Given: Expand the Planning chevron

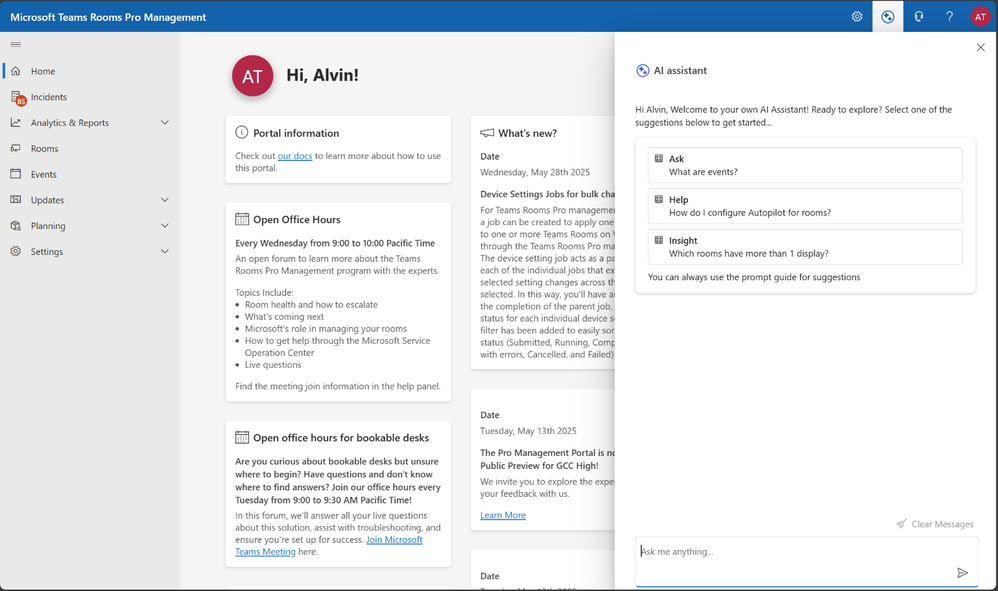Looking at the screenshot, I should pyautogui.click(x=165, y=225).
